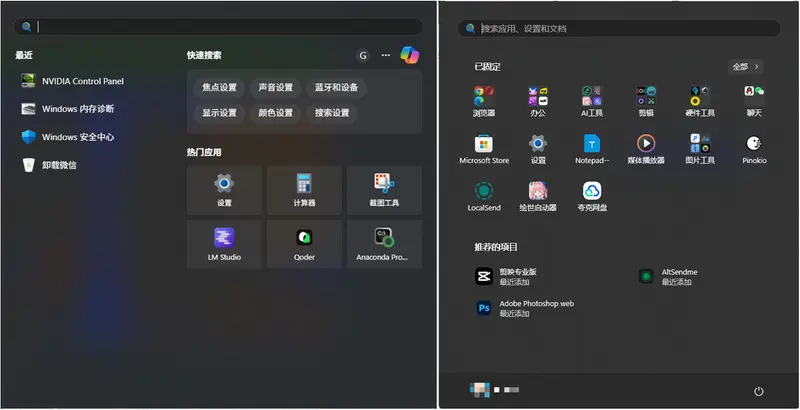
Task: Expand 全部 all apps list
Action: [x=745, y=67]
